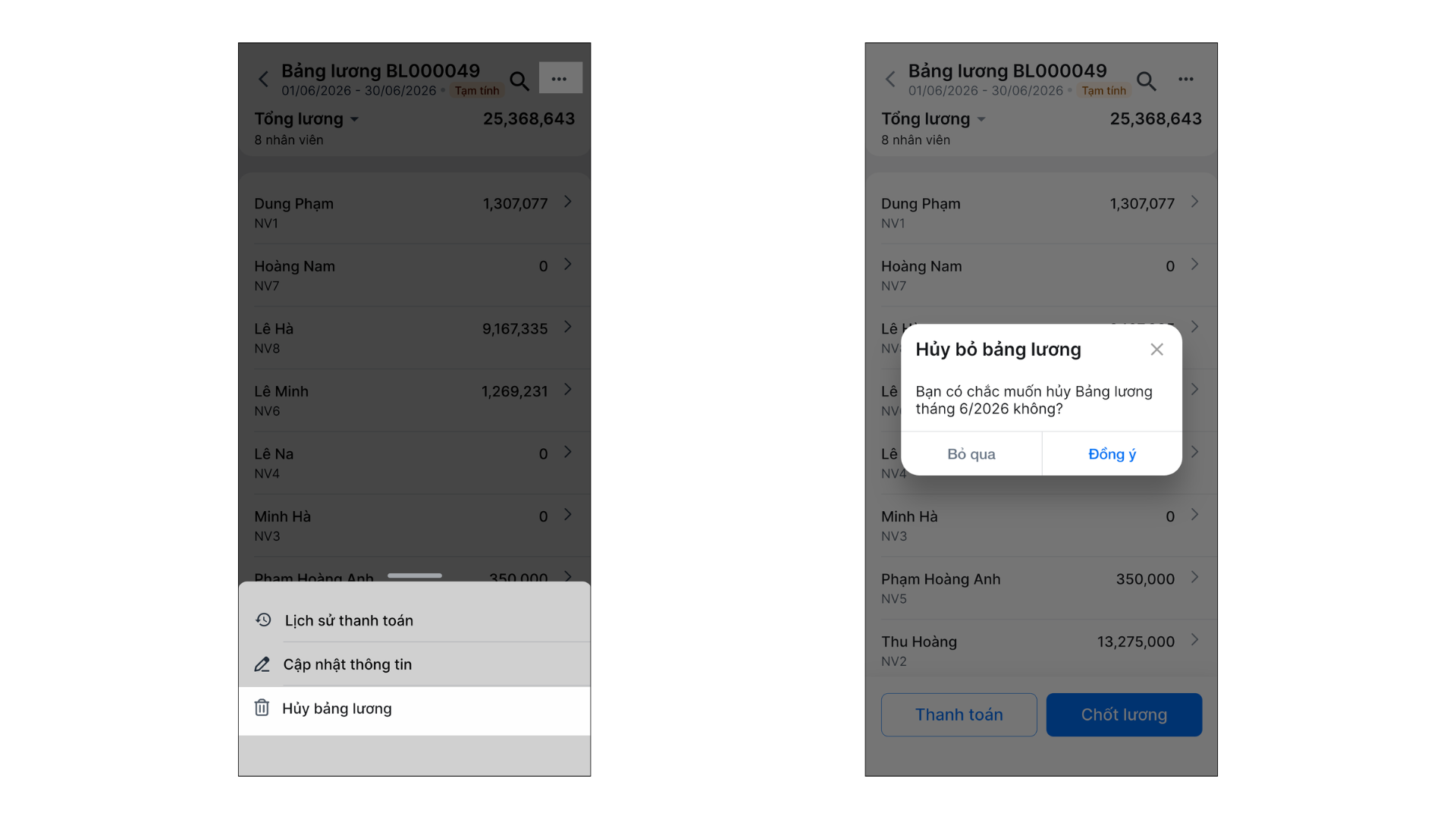1456x819 pixels.
Task: Open Thu Hoàng NV2 row on right
Action: [x=1041, y=651]
